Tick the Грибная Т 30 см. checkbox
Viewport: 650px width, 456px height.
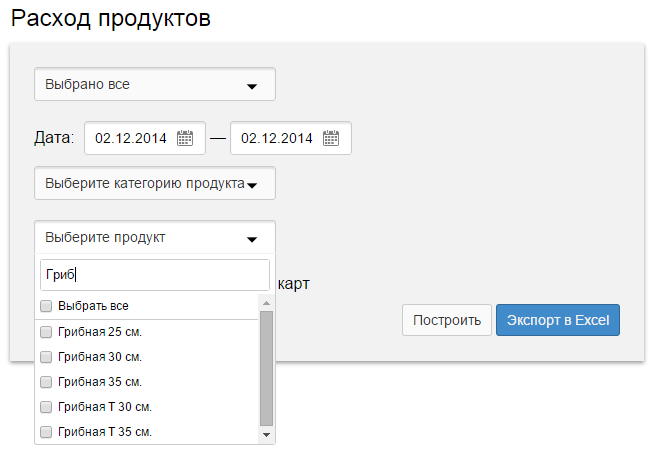click(x=46, y=407)
